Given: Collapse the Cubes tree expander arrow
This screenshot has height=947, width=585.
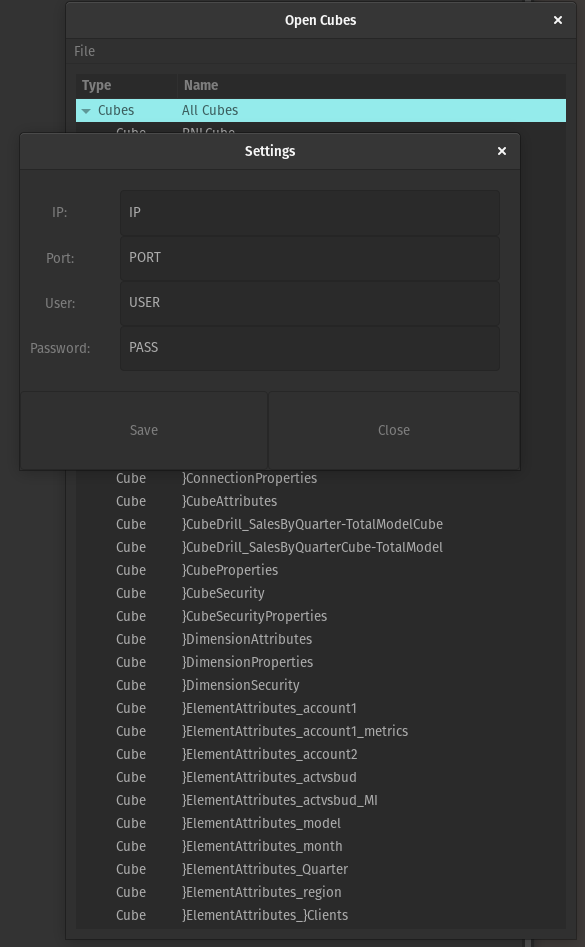Looking at the screenshot, I should click(86, 111).
